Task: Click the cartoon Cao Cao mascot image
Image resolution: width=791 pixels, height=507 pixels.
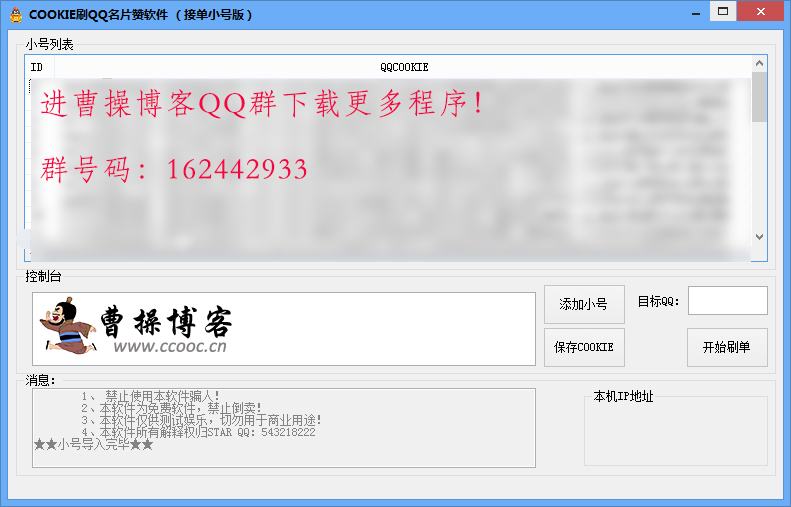Action: tap(66, 326)
